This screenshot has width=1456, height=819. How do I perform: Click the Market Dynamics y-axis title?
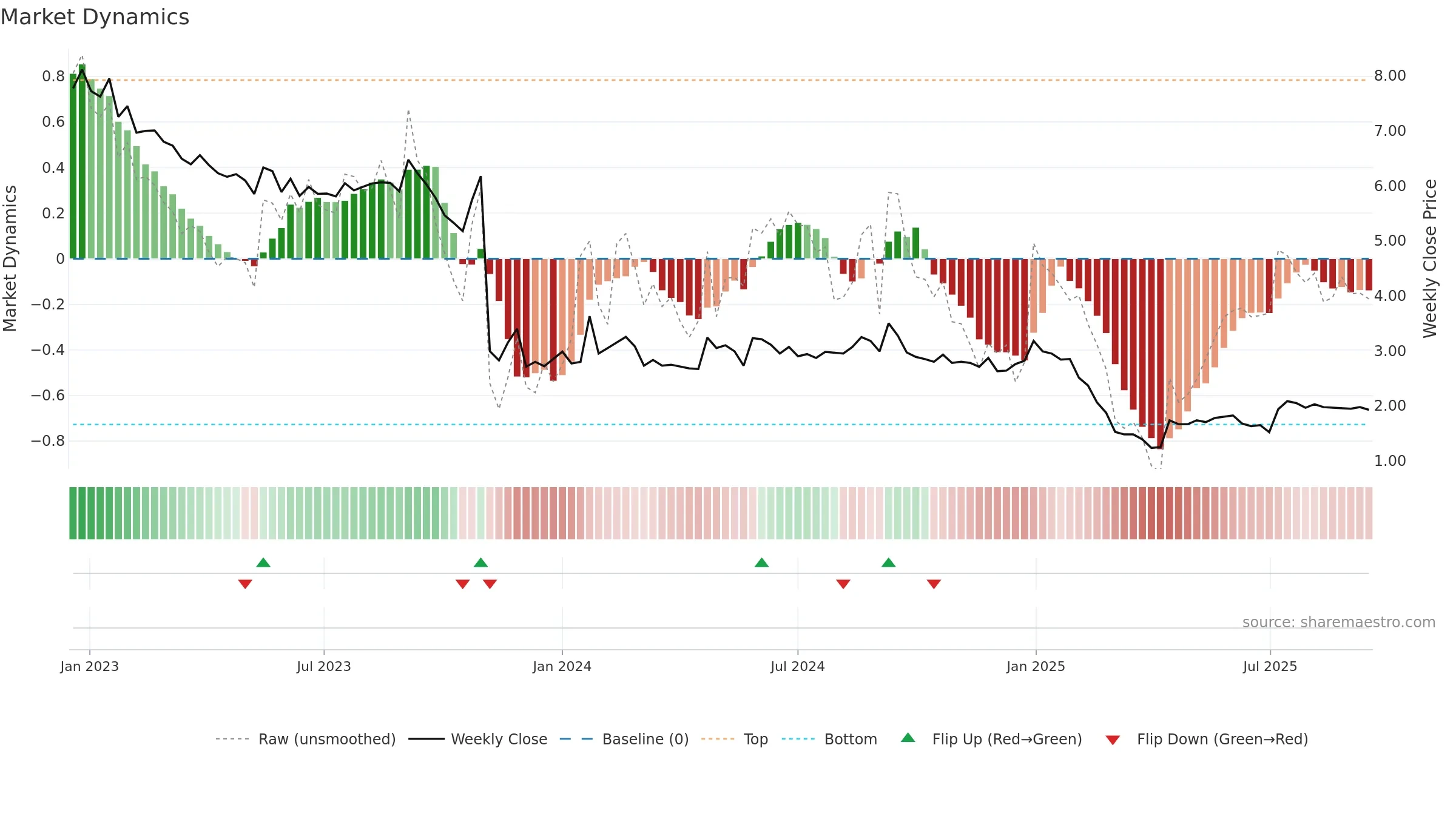coord(10,258)
